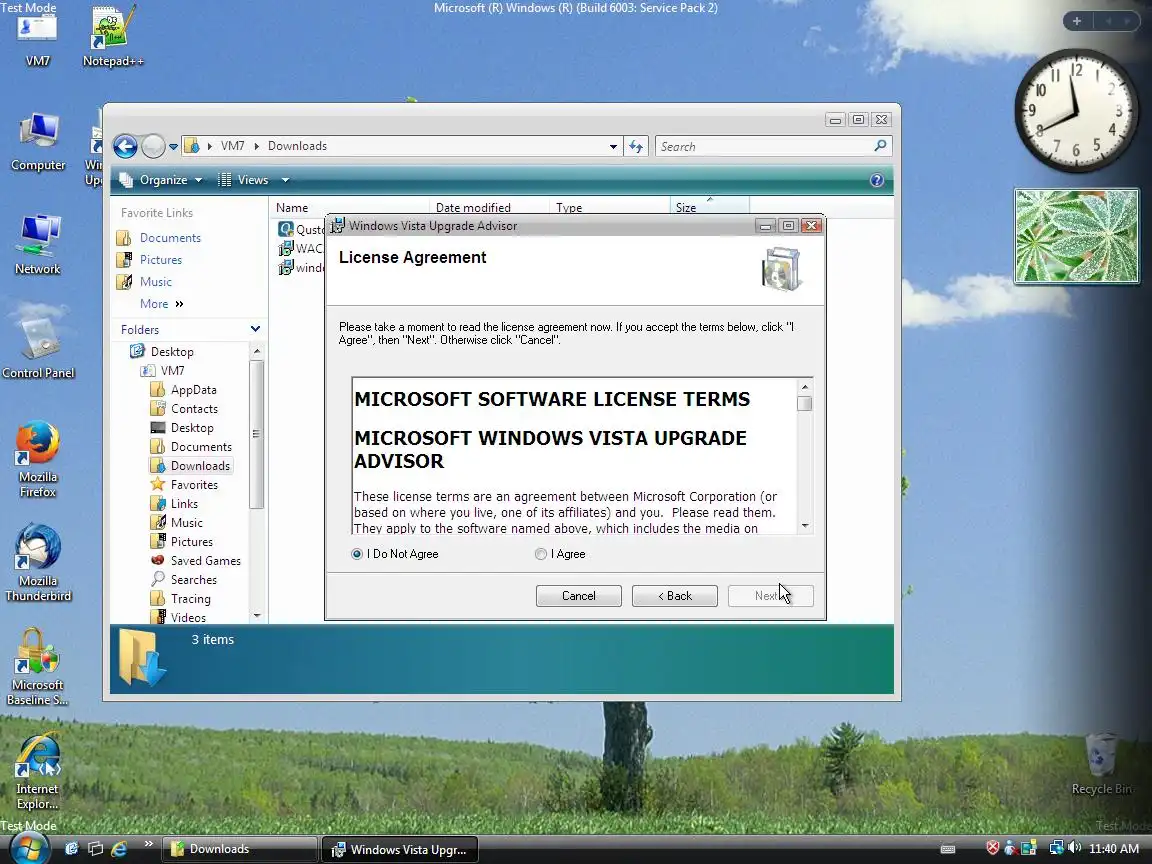
Task: Click the Cancel button in Upgrade Advisor
Action: 578,596
